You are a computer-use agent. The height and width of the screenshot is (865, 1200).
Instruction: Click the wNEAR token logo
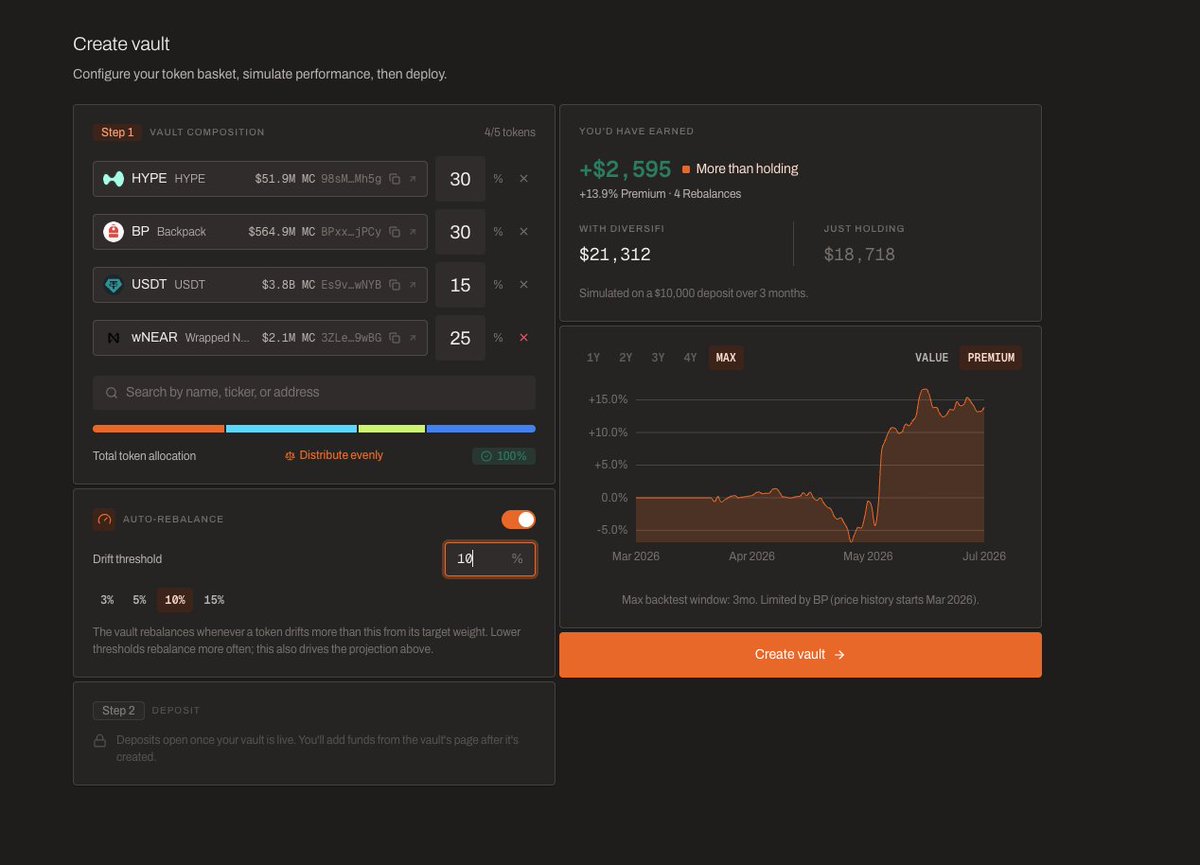(x=113, y=338)
